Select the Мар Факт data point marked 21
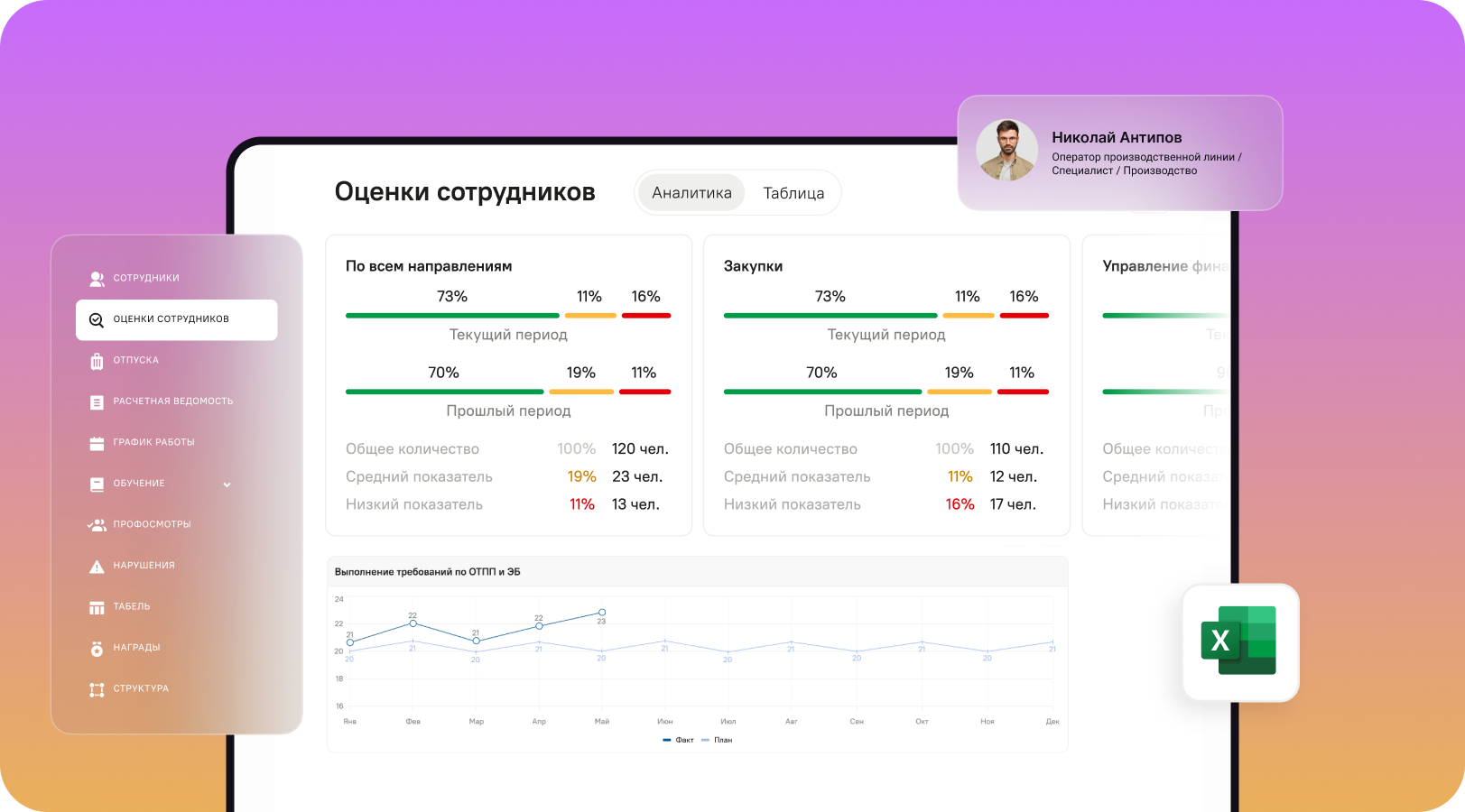This screenshot has height=812, width=1465. coord(477,641)
